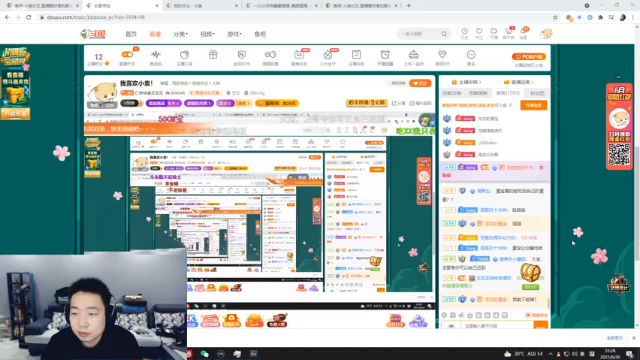The width and height of the screenshot is (640, 360).
Task: Click the orange 关注 follow button
Action: click(420, 83)
